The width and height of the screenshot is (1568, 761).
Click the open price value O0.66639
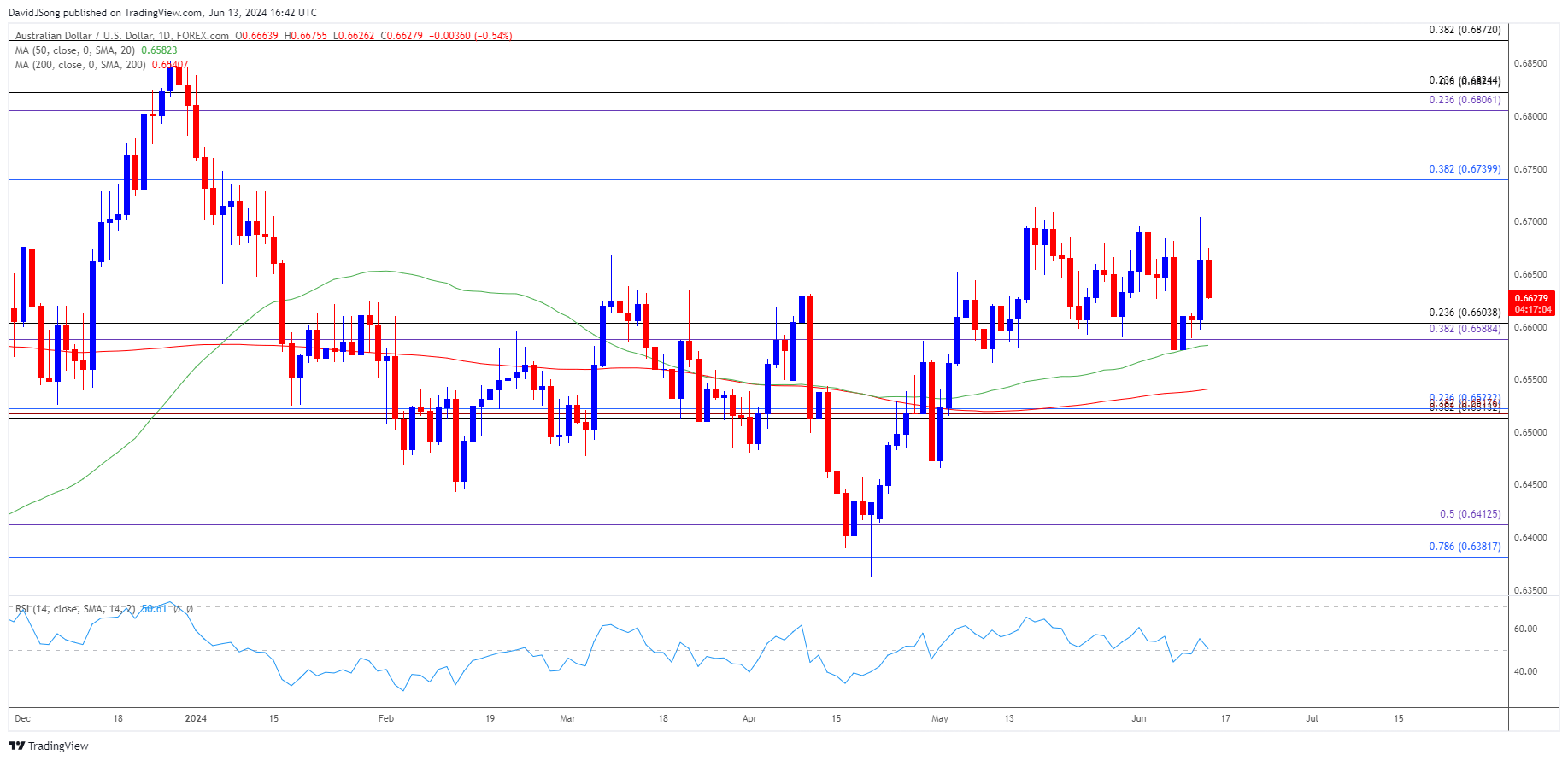click(257, 36)
